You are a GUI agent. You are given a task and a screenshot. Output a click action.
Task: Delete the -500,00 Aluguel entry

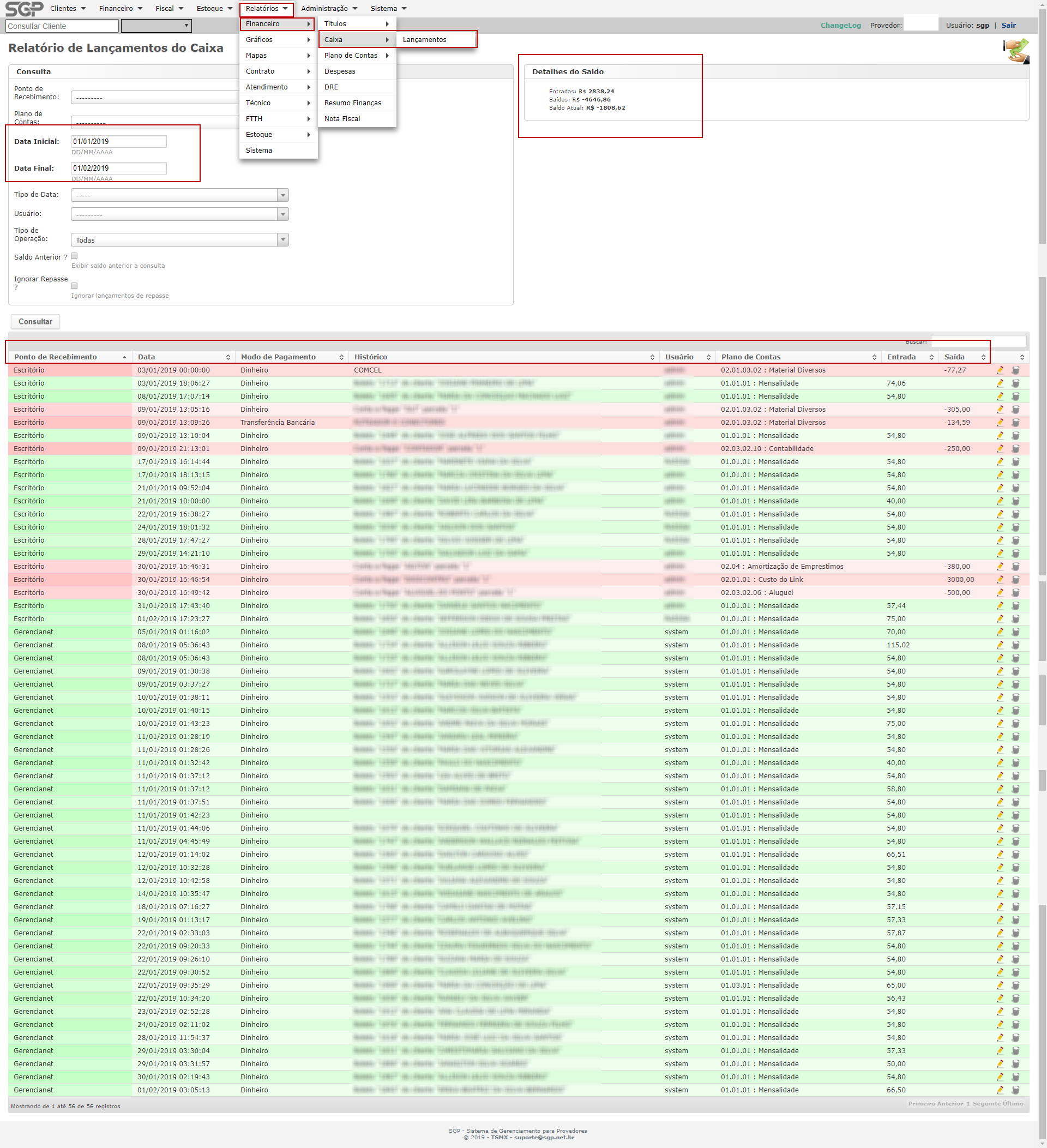1015,593
